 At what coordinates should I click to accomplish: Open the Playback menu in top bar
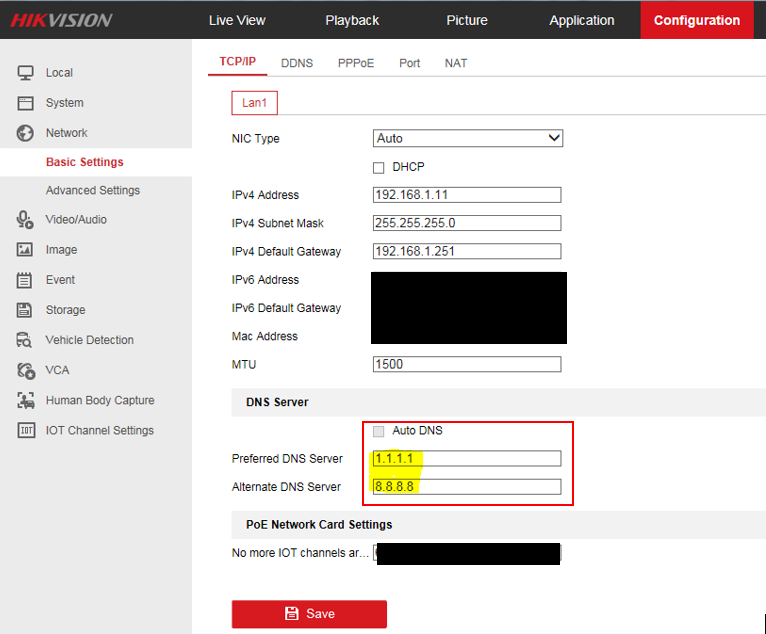click(x=352, y=20)
